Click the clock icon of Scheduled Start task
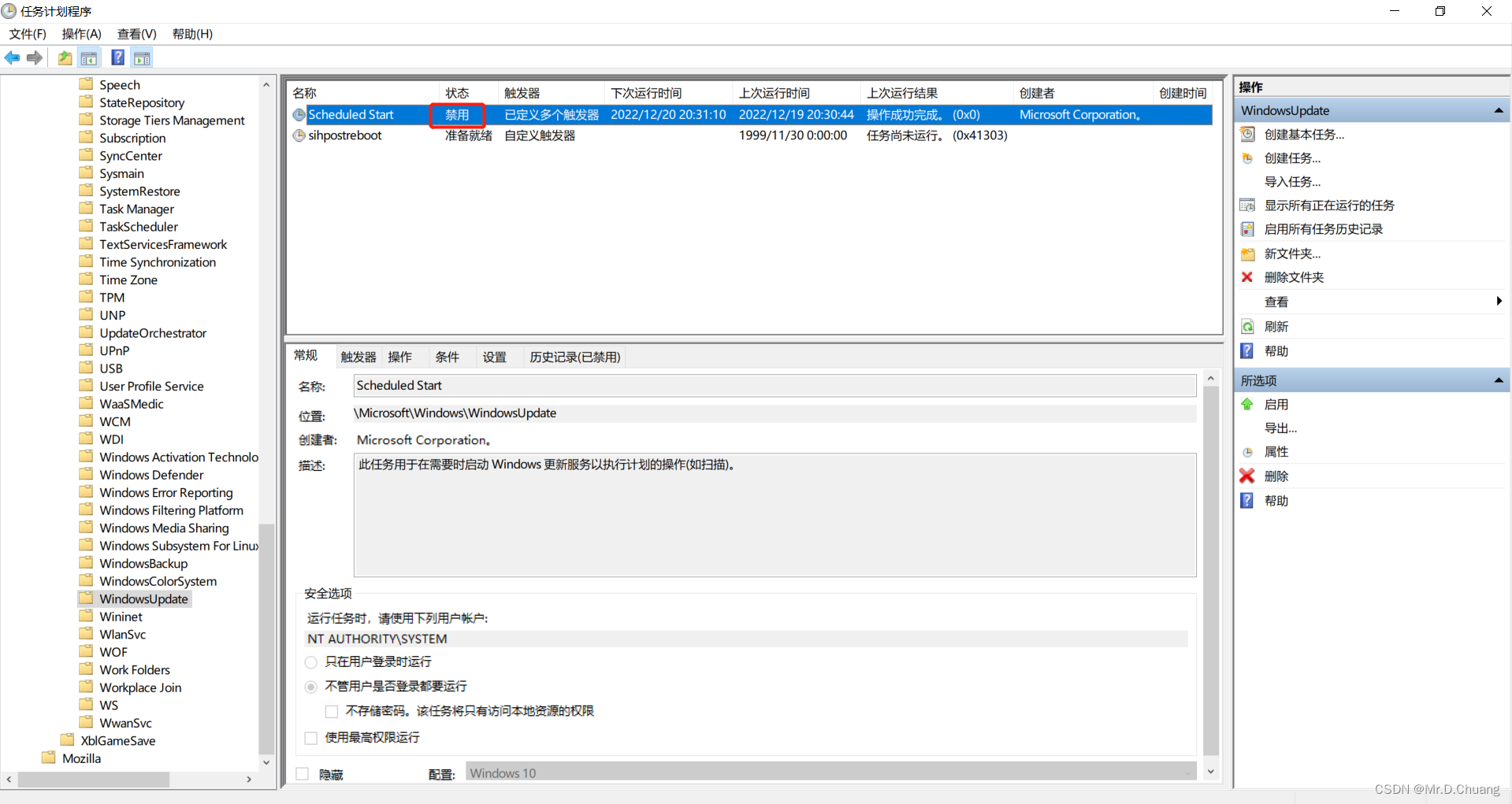Viewport: 1512px width, 804px height. 299,115
